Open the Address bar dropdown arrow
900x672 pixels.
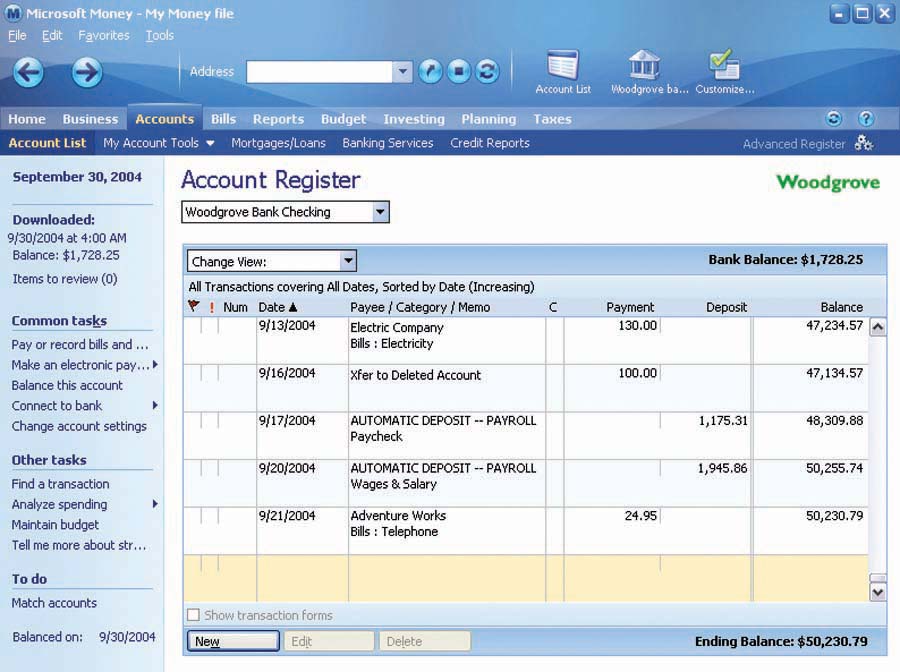(402, 72)
